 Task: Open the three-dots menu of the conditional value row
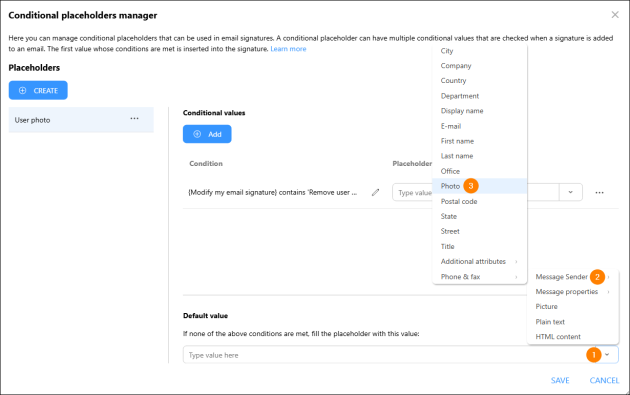[x=599, y=192]
